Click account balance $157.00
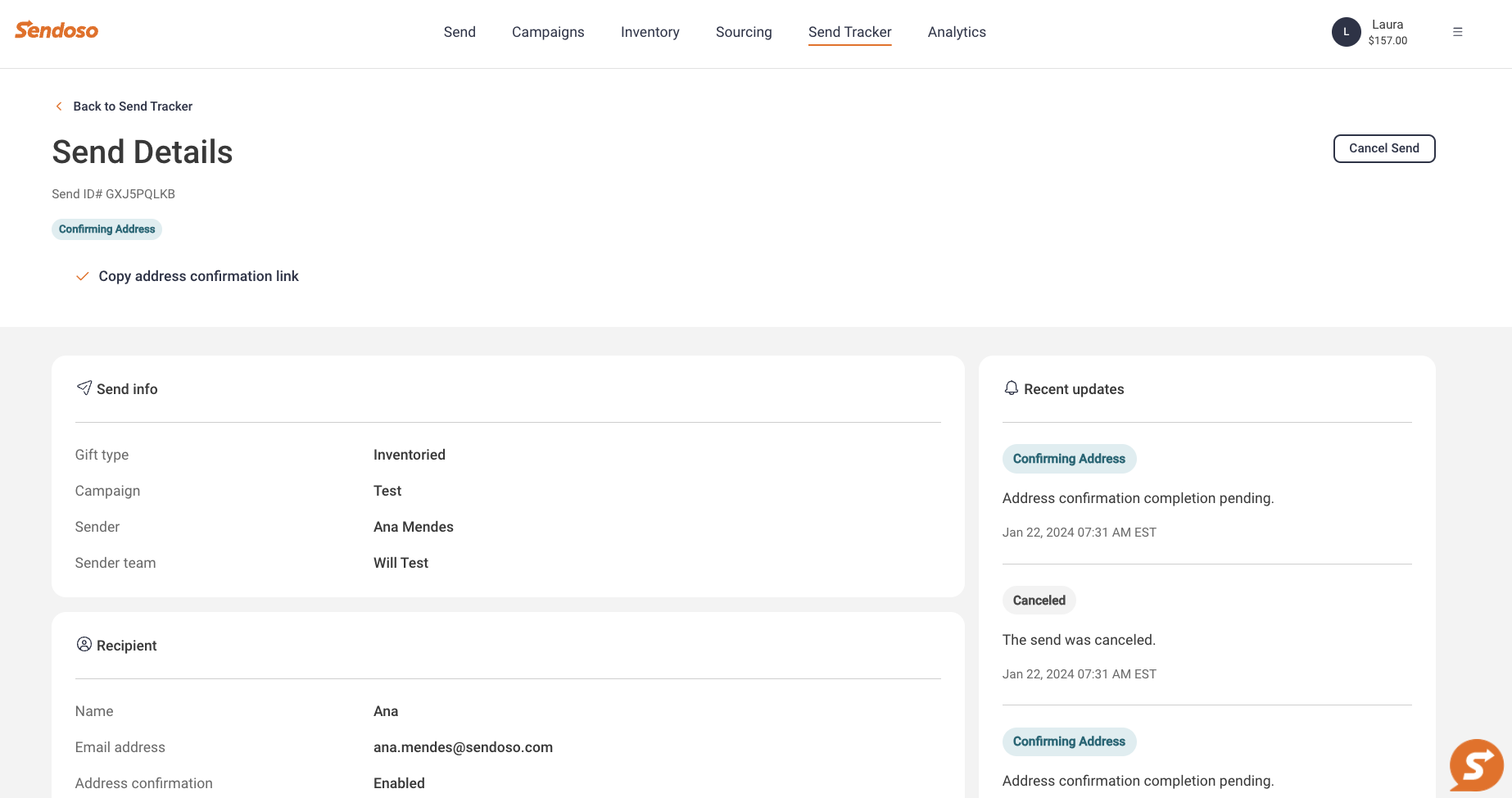This screenshot has width=1512, height=798. click(1388, 41)
